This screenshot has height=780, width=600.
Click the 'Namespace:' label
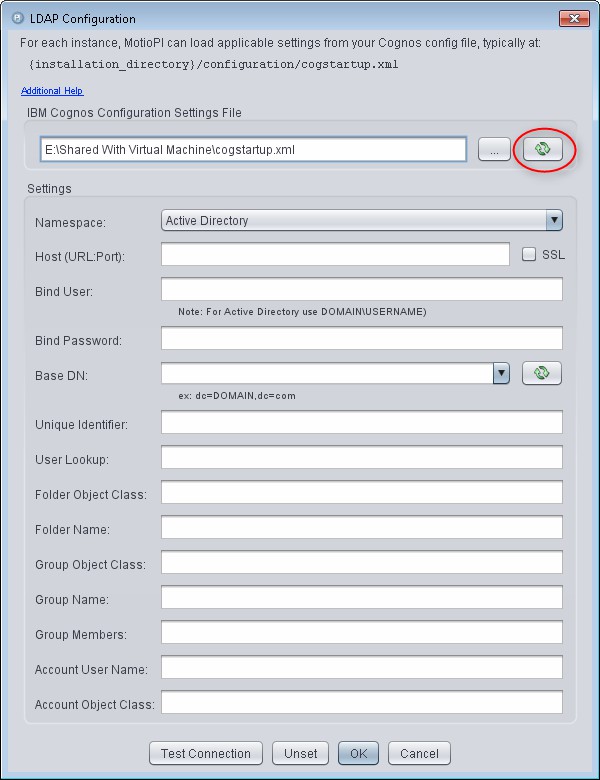(x=70, y=222)
